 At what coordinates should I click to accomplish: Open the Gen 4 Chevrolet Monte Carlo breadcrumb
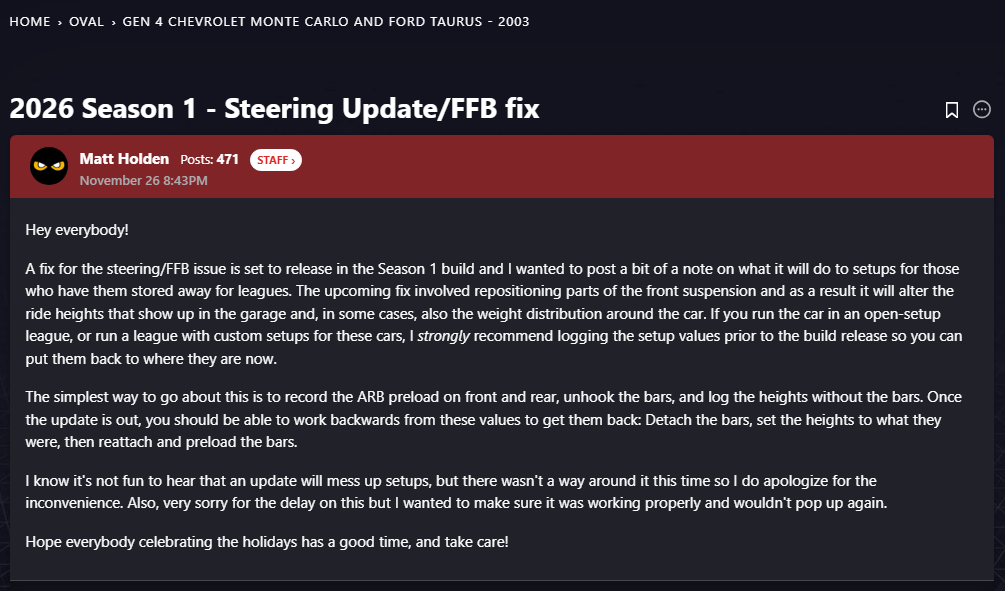pyautogui.click(x=326, y=21)
